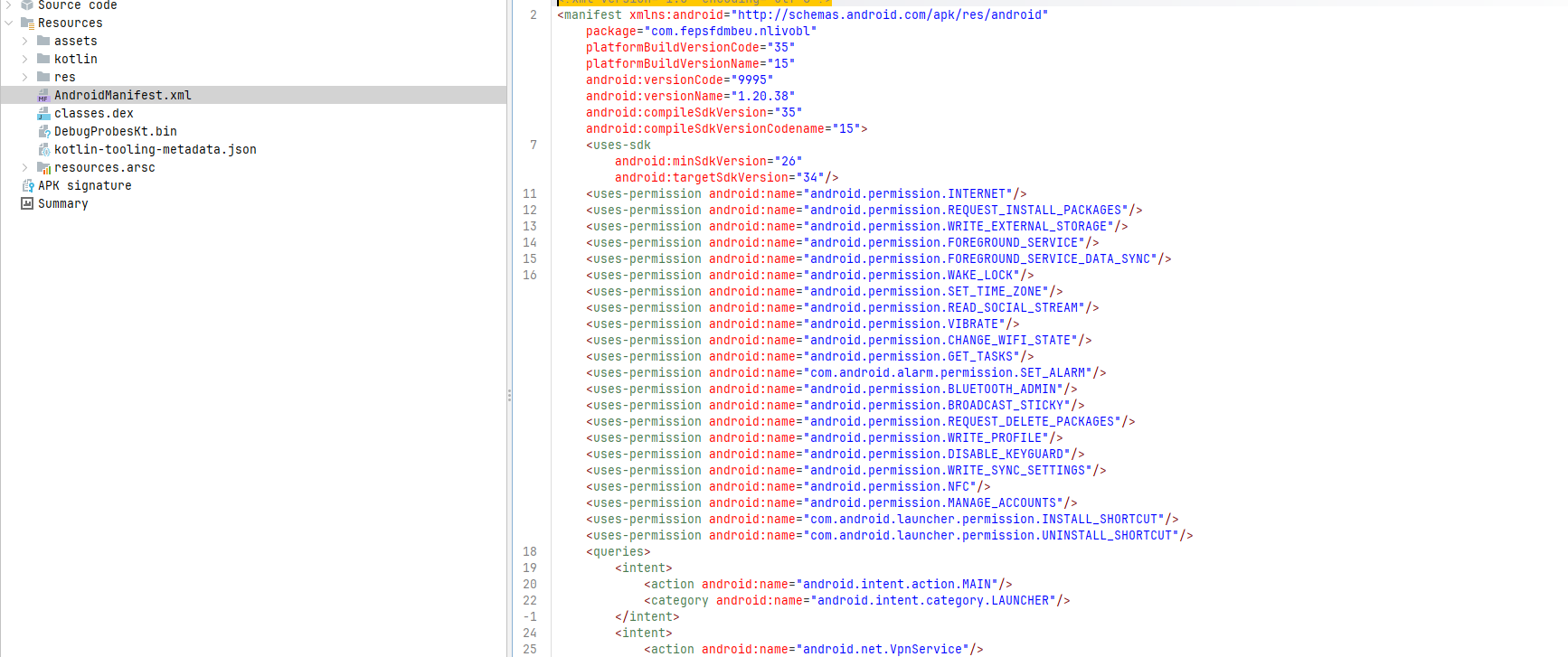The image size is (1568, 657).
Task: Click the WAKE_LOCK permission text
Action: tap(980, 275)
